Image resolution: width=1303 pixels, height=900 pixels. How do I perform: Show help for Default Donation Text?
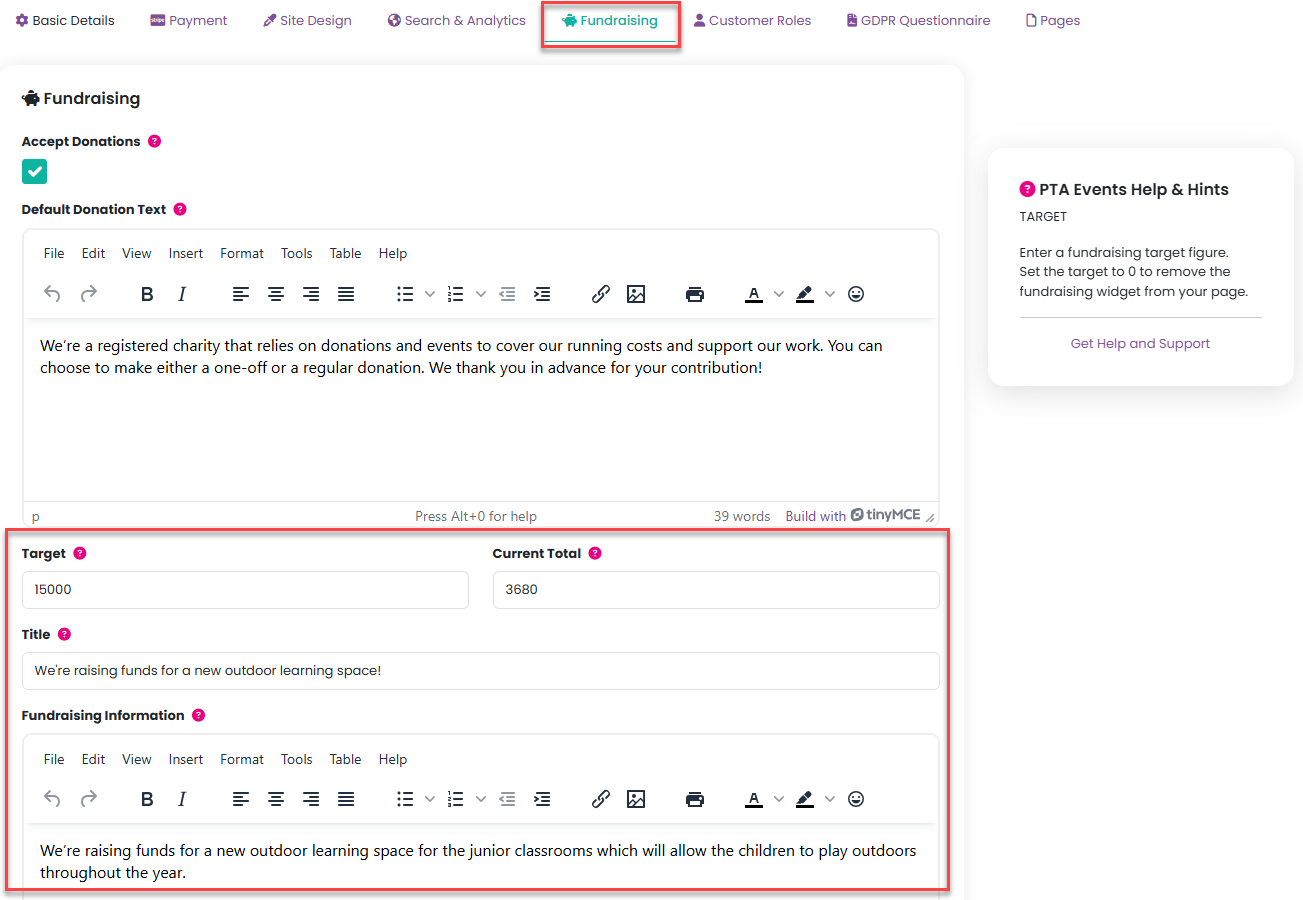tap(180, 209)
